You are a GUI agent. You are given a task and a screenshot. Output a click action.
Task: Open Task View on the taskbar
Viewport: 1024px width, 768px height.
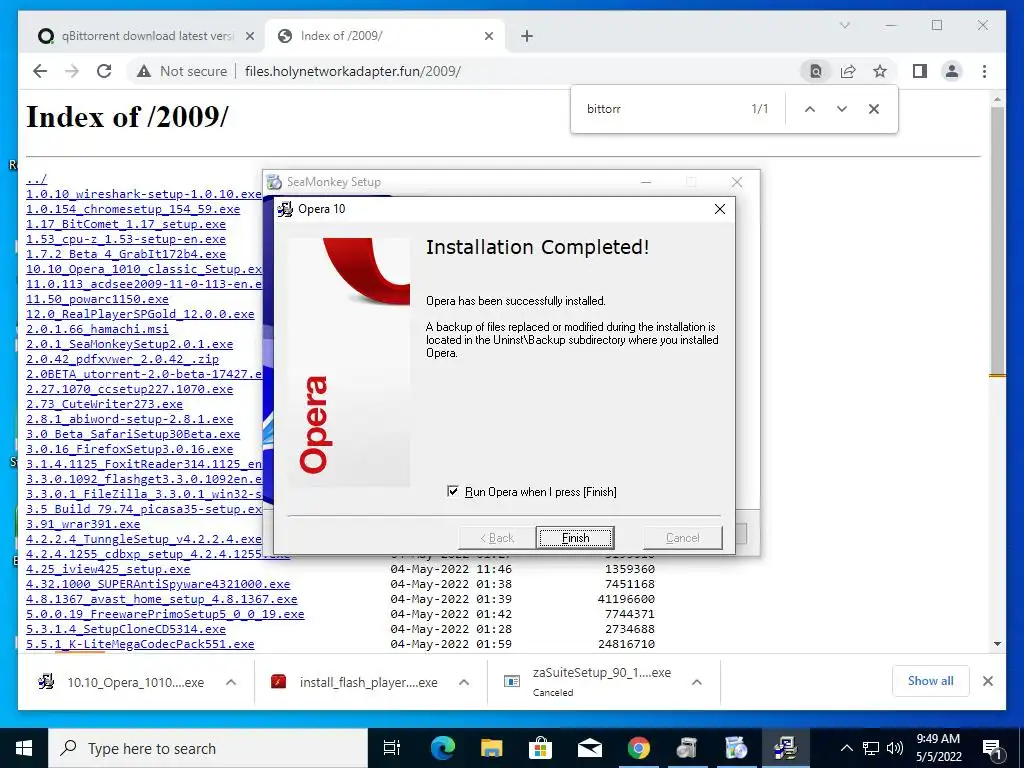[392, 748]
